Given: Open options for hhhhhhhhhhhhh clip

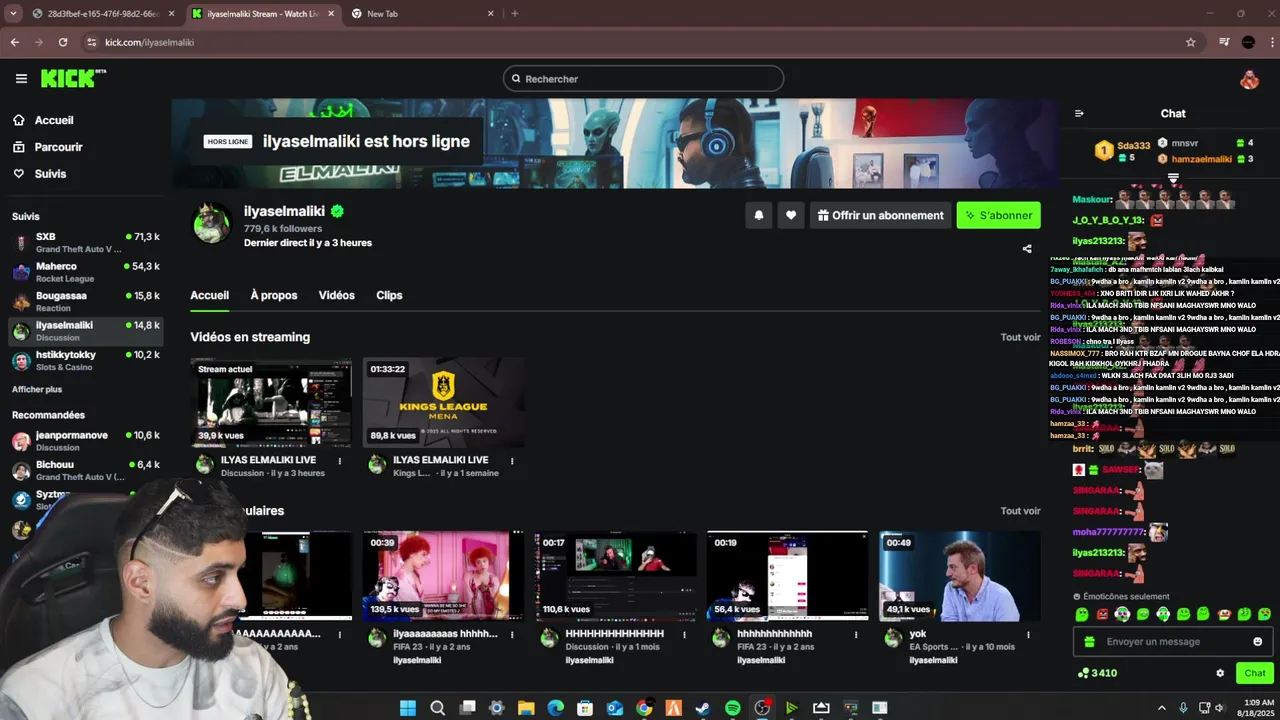Looking at the screenshot, I should pos(856,634).
